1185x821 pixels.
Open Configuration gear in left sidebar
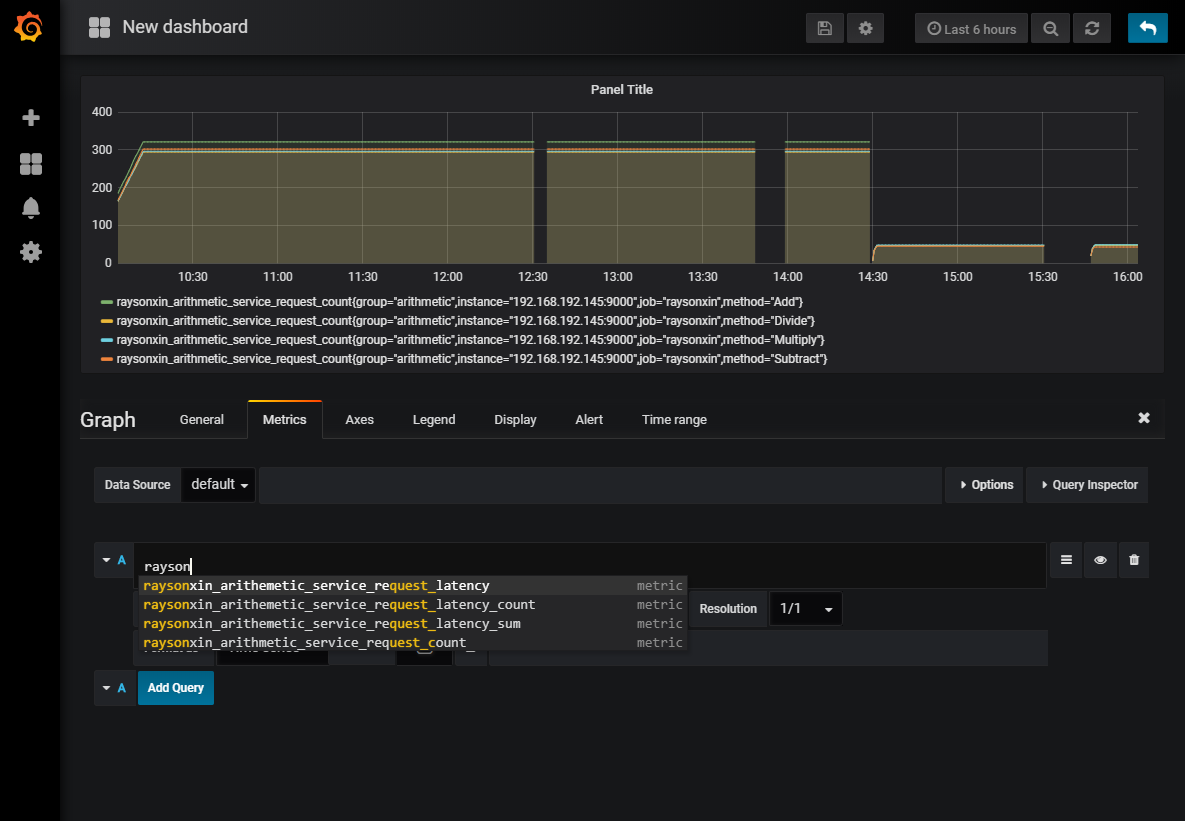tap(30, 252)
